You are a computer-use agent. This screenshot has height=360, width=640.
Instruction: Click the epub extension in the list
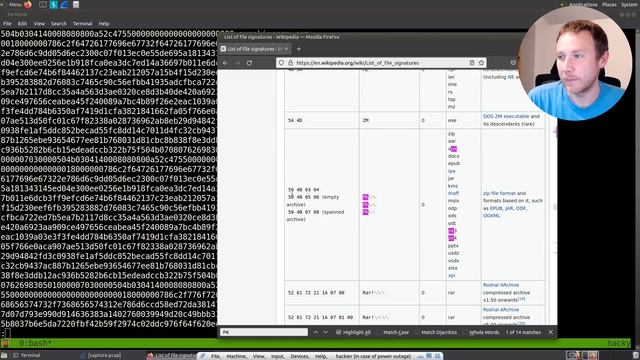(x=454, y=164)
